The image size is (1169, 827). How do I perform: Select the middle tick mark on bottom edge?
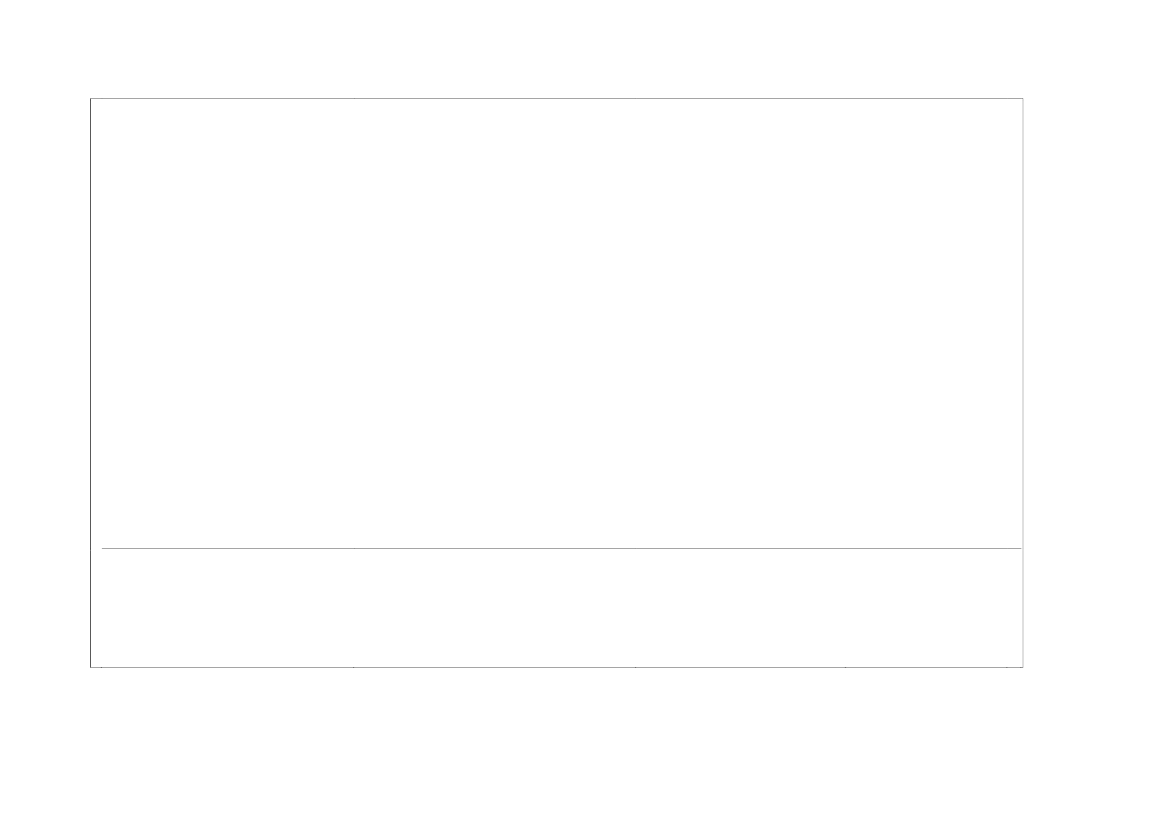pyautogui.click(x=635, y=667)
